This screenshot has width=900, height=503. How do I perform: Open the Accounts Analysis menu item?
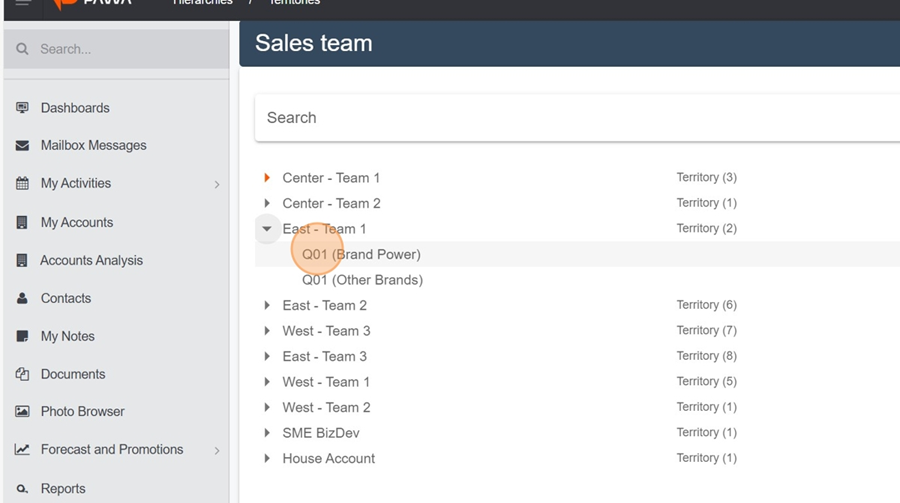91,260
